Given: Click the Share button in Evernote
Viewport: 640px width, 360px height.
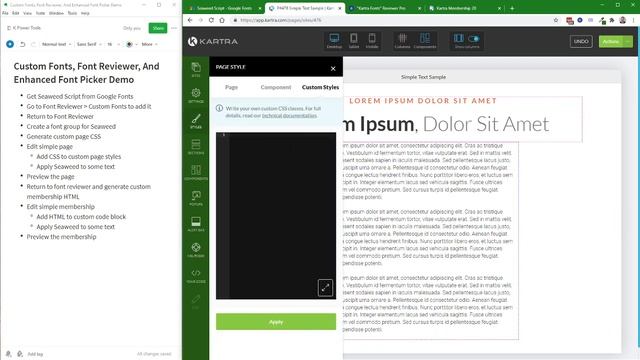Looking at the screenshot, I should (x=158, y=28).
